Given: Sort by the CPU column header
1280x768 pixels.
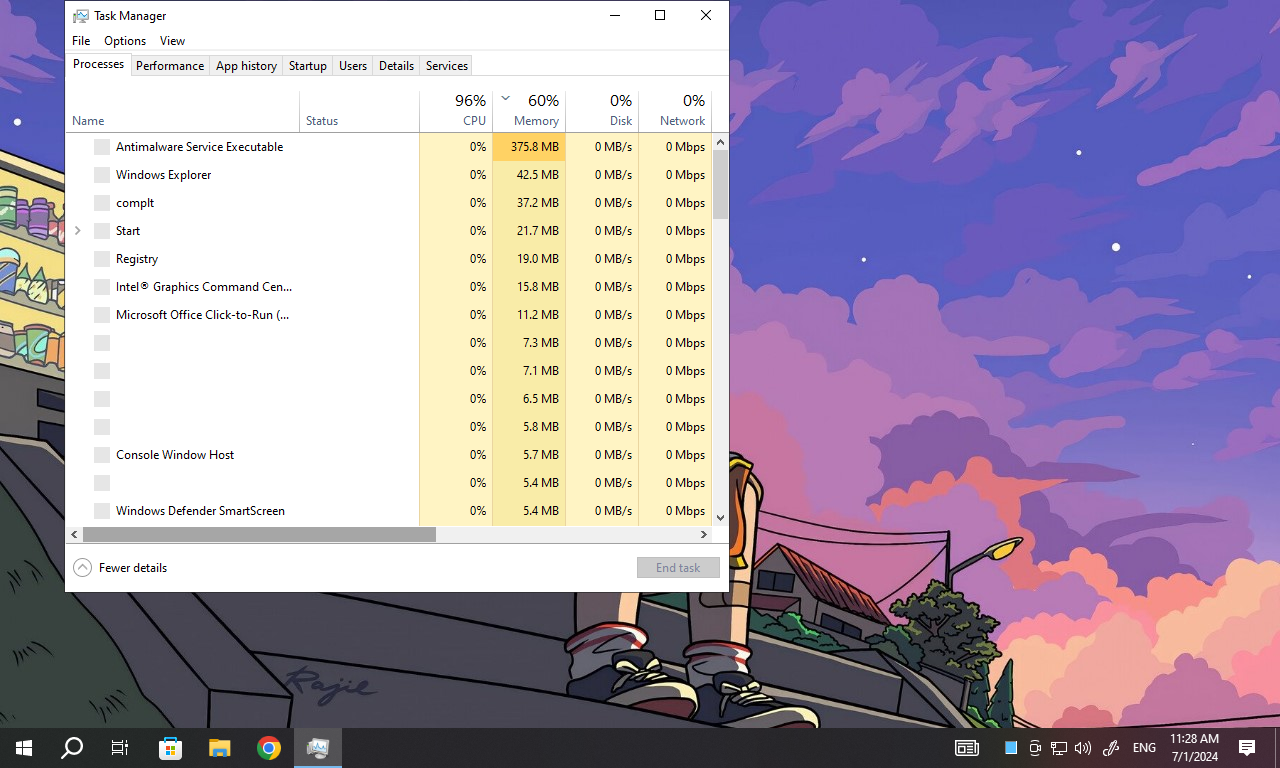Looking at the screenshot, I should point(456,111).
